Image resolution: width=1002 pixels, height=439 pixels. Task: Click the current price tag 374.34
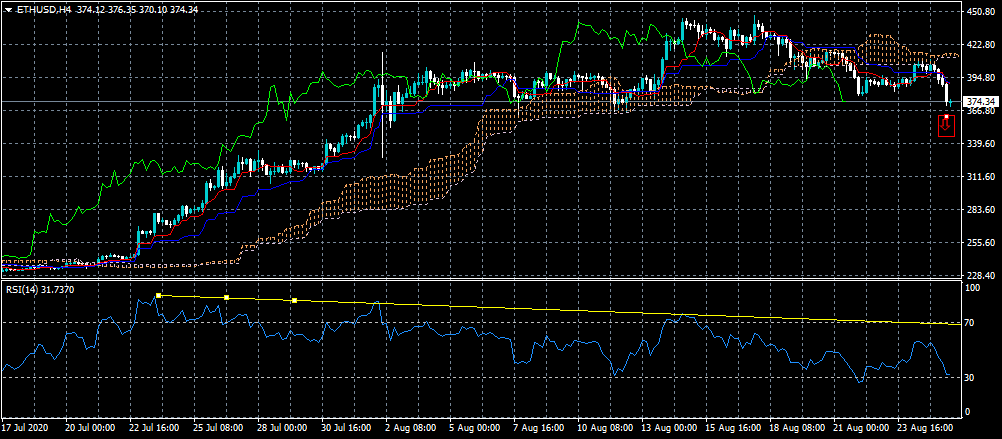click(x=979, y=102)
